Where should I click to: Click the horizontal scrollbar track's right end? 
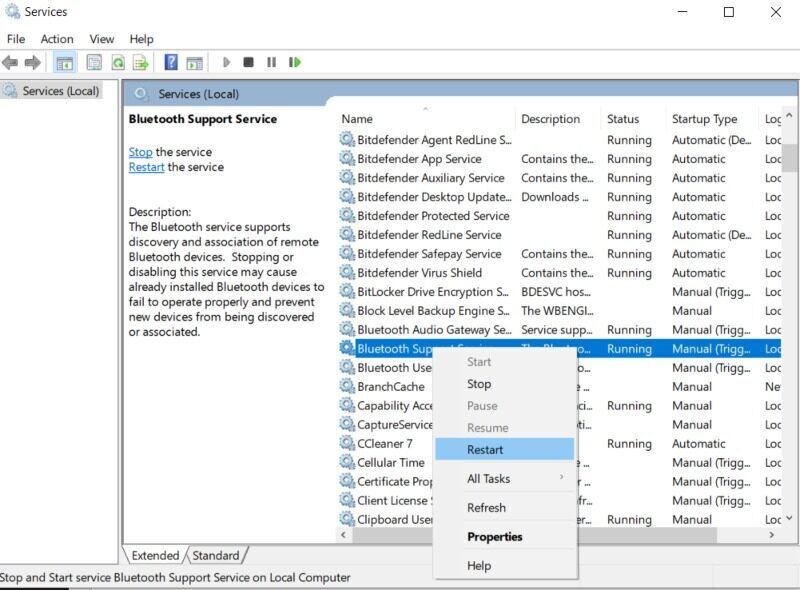740,534
